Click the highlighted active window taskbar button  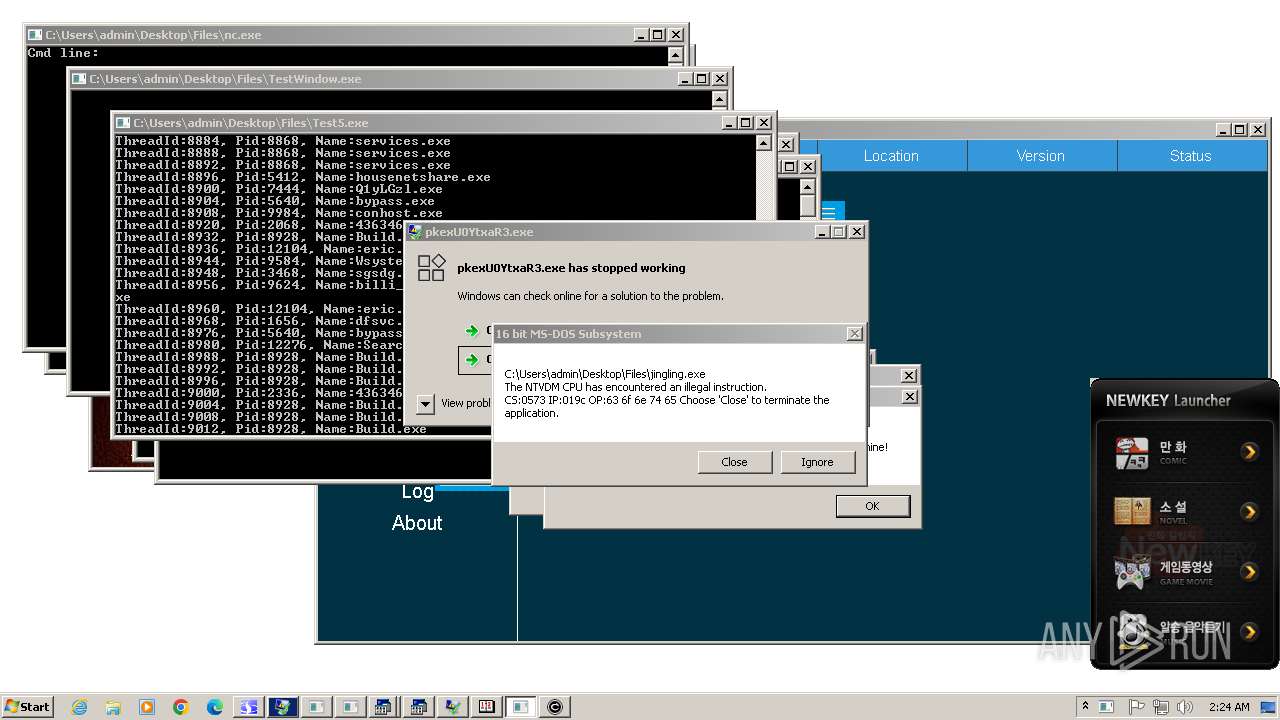point(521,707)
